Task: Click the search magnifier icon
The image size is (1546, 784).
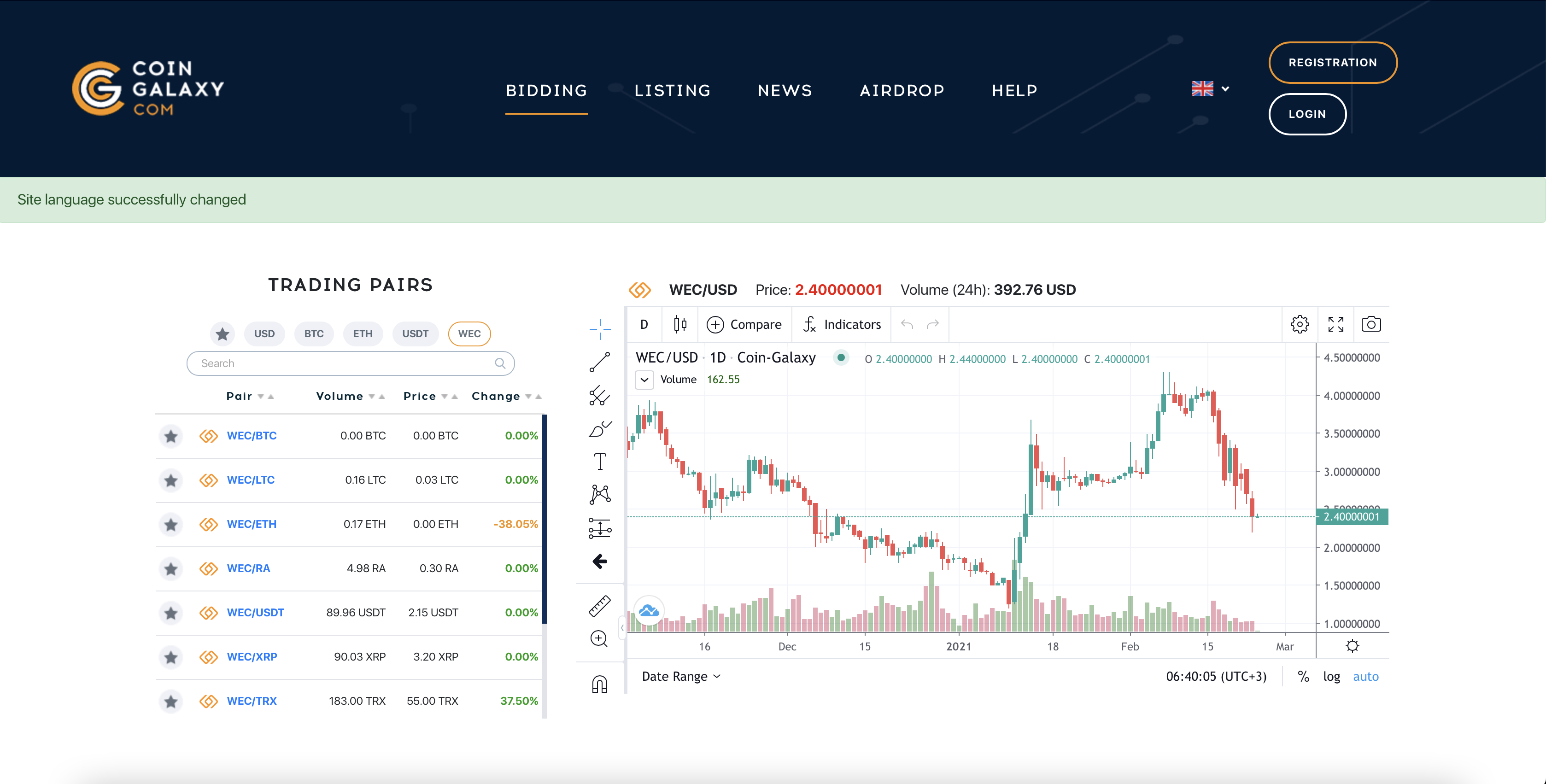Action: 500,363
